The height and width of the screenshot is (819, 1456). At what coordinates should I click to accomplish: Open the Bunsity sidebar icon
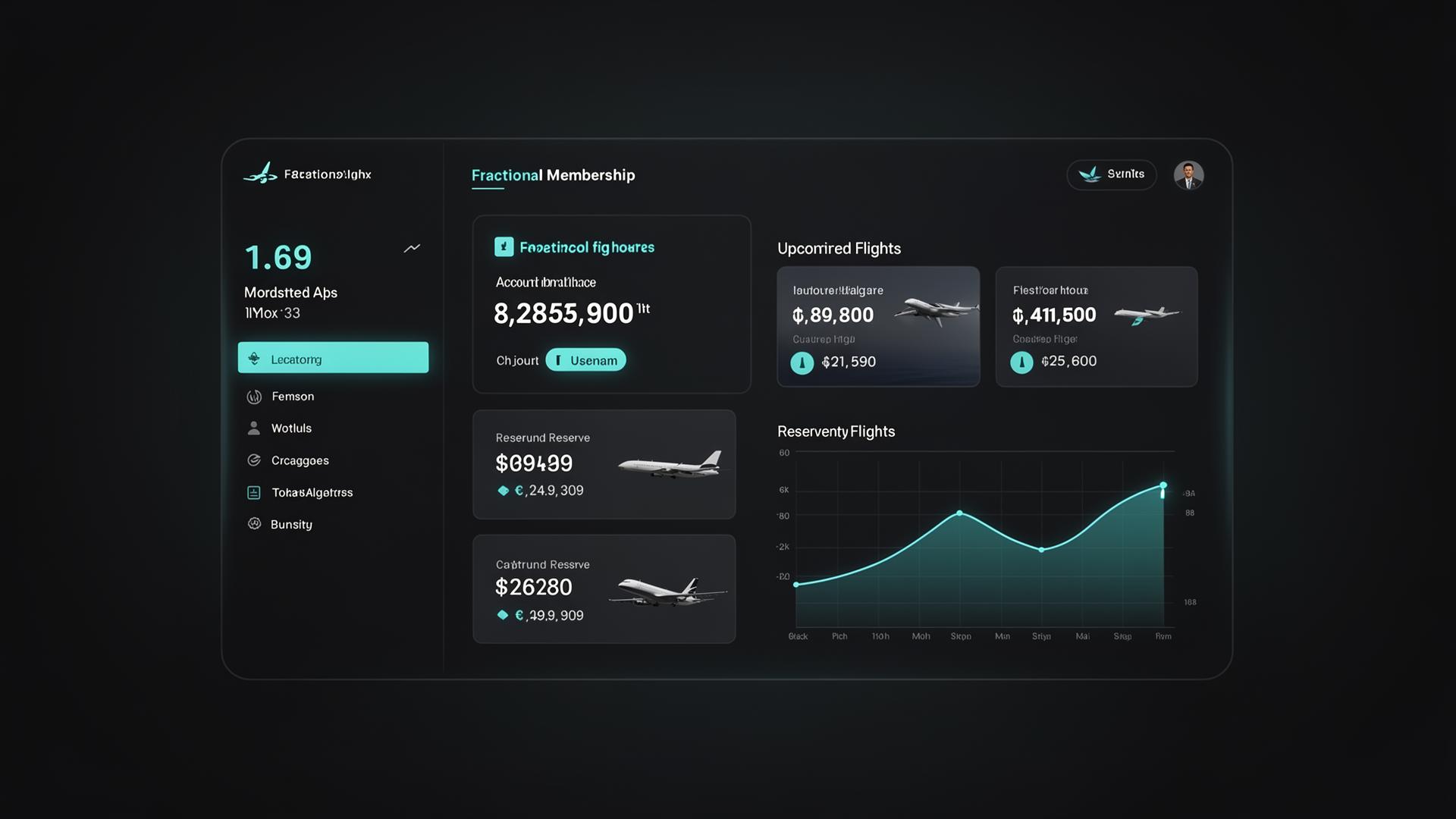(x=254, y=524)
